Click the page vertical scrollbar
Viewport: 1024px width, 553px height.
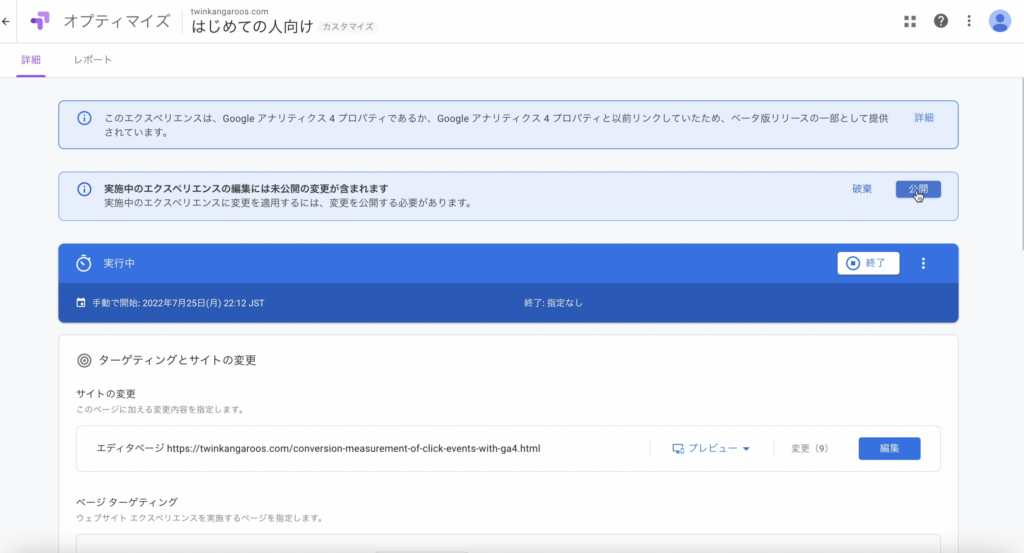coord(1021,163)
